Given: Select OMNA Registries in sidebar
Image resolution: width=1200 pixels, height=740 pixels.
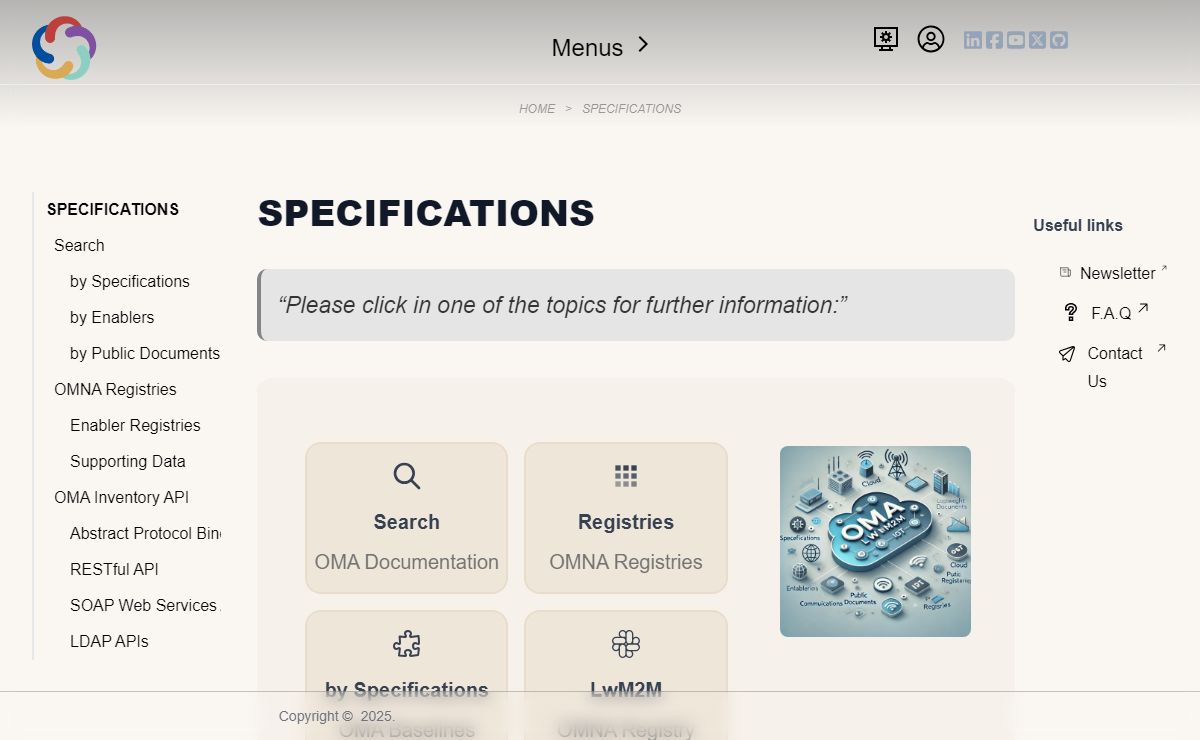Looking at the screenshot, I should pos(115,389).
